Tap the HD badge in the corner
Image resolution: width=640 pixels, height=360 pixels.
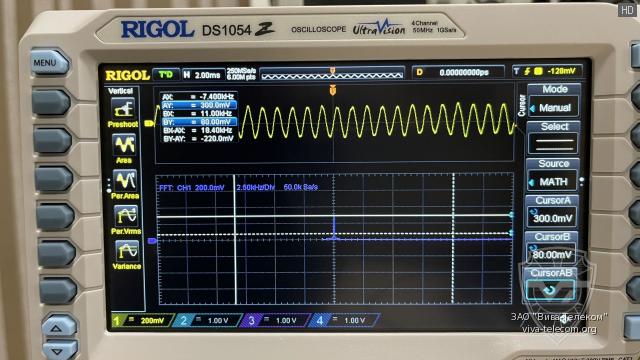(627, 10)
